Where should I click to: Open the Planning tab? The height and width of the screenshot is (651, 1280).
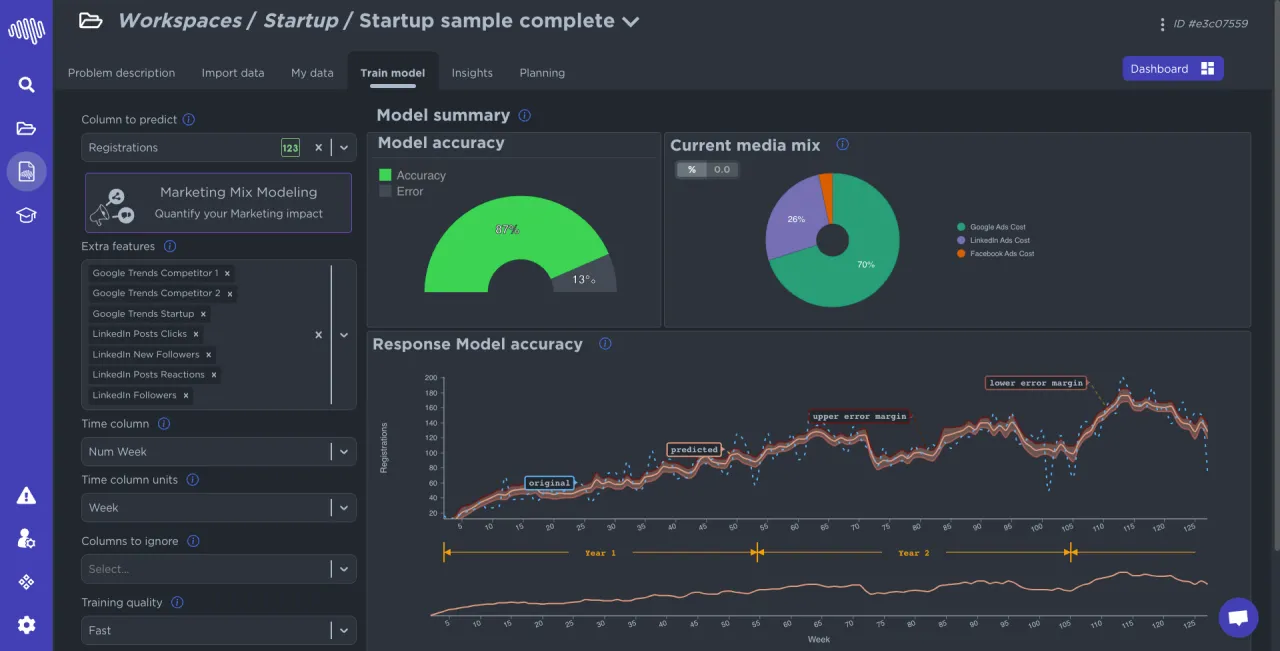[x=541, y=72]
